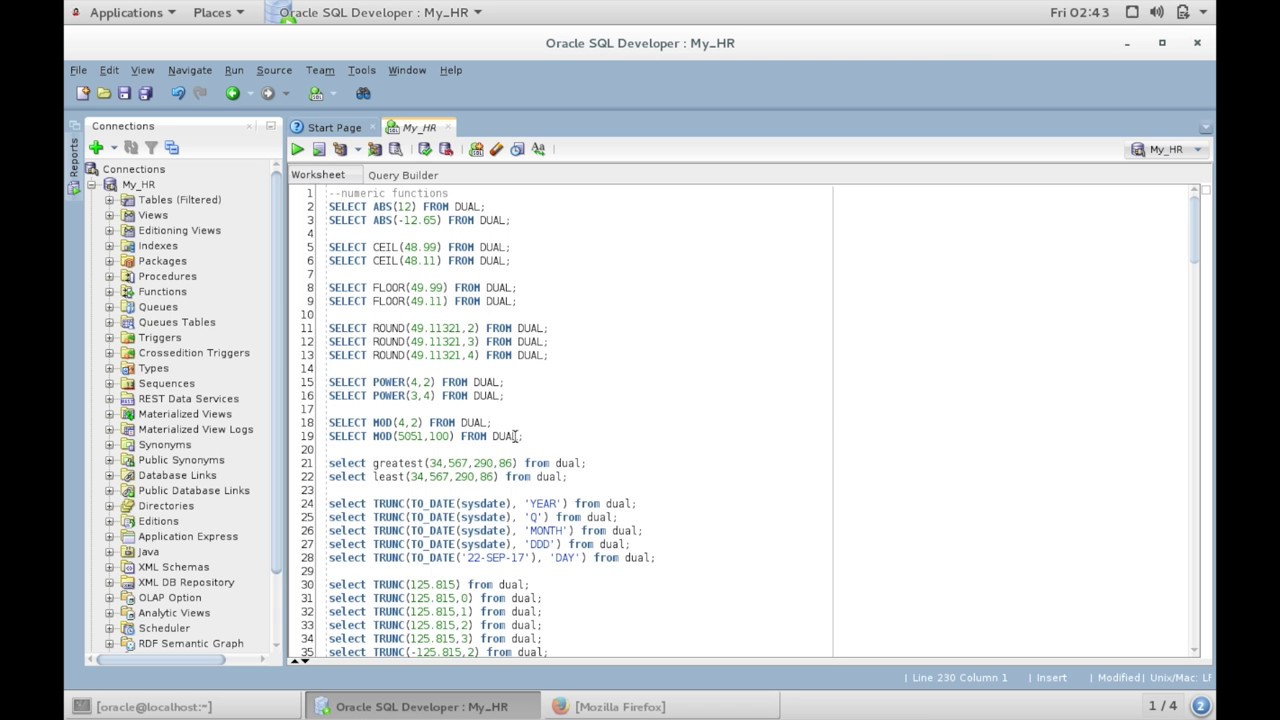
Task: Click the workspace switcher 1/4 indicator
Action: [x=1162, y=707]
